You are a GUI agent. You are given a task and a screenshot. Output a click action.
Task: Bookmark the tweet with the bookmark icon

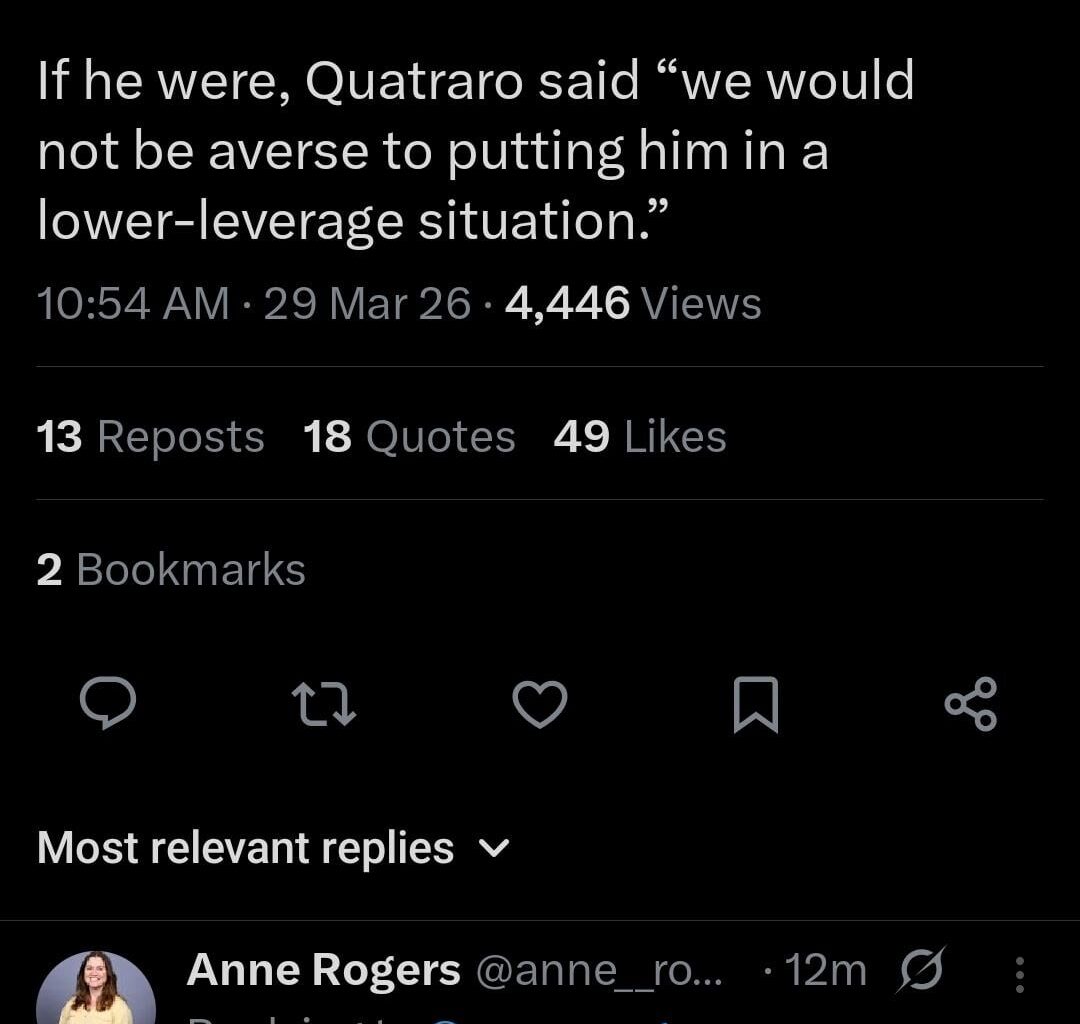pyautogui.click(x=755, y=705)
